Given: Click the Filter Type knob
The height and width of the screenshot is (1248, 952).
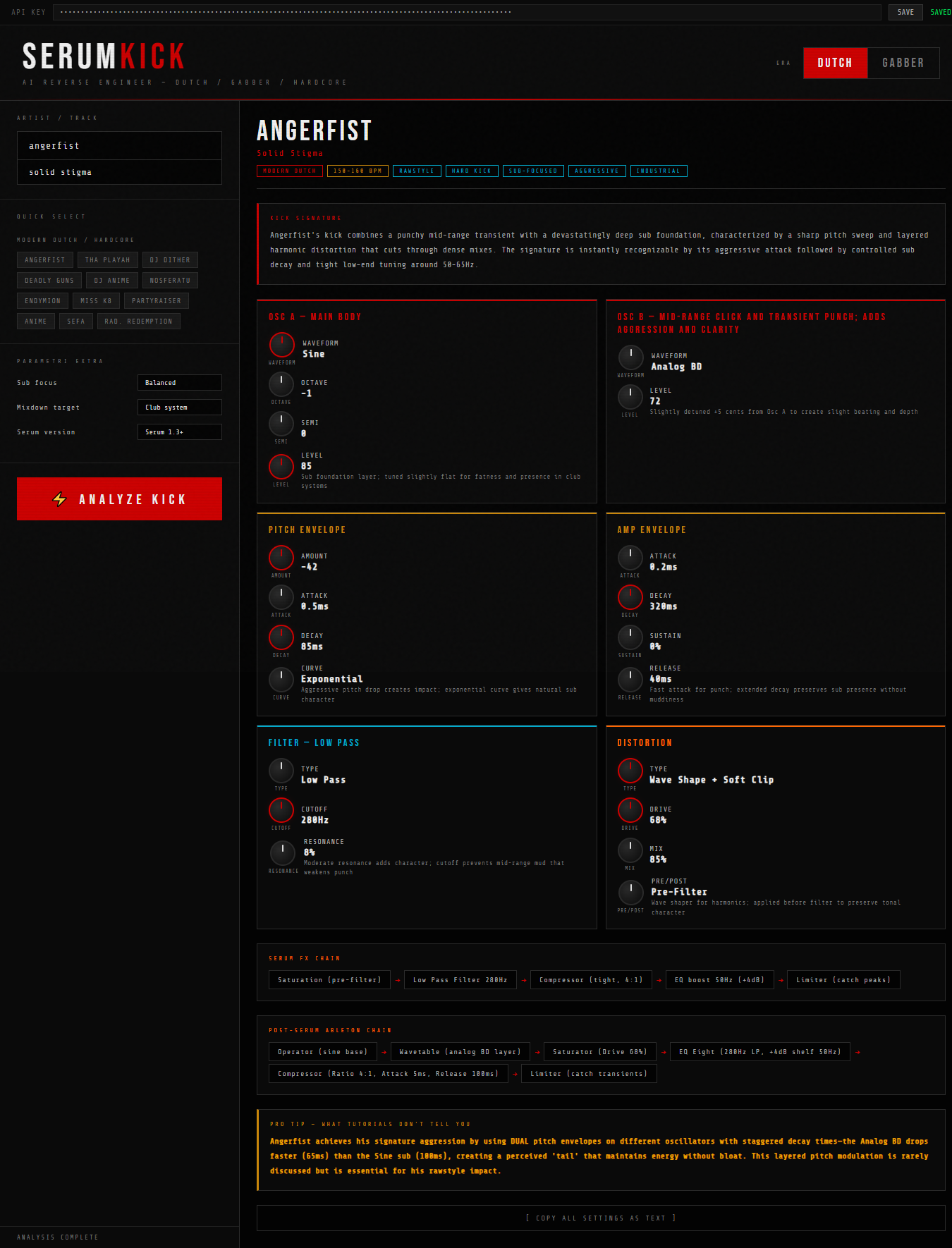Looking at the screenshot, I should click(281, 771).
